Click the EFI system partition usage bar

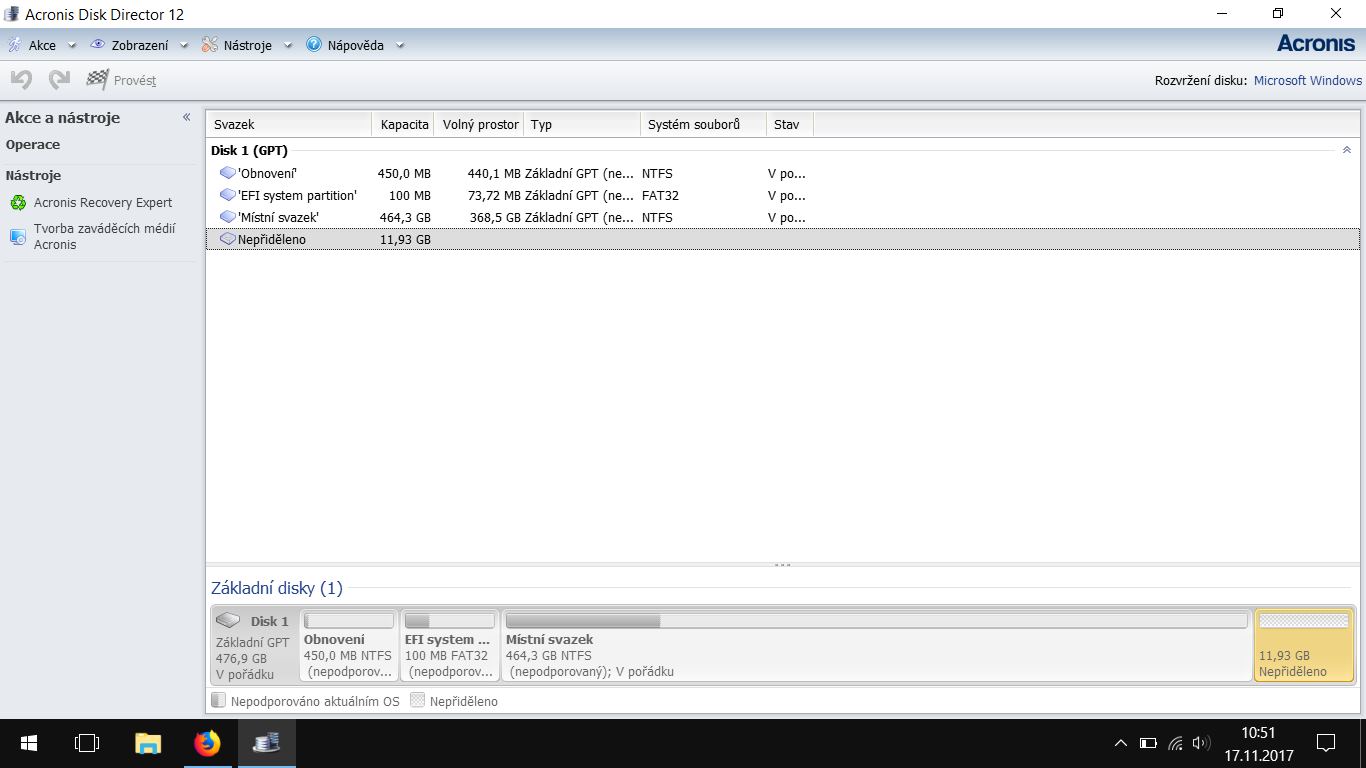tap(449, 620)
